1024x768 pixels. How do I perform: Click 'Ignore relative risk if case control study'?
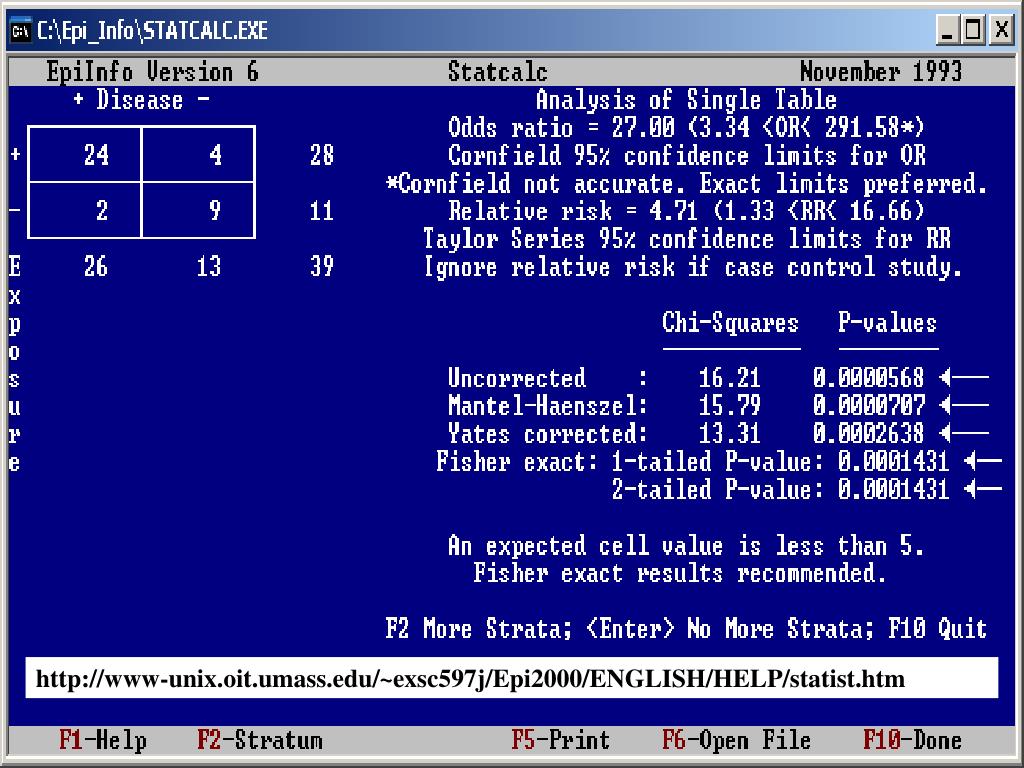point(692,266)
